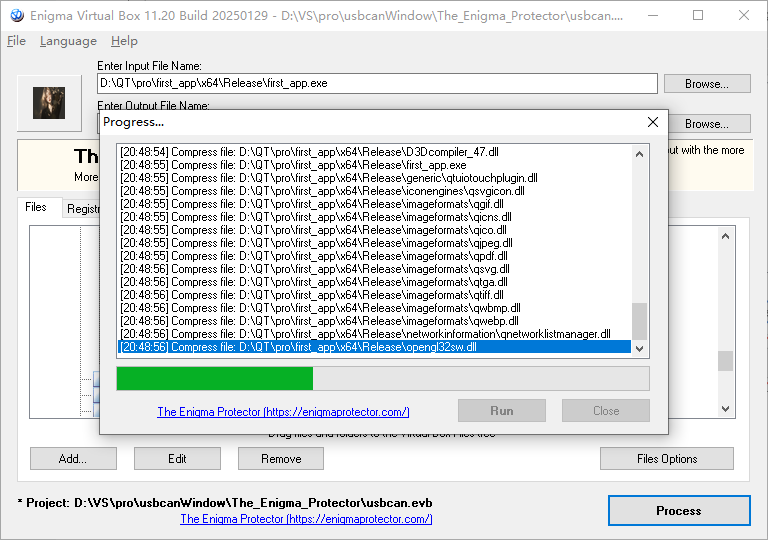This screenshot has width=768, height=540.
Task: Close the Progress dialog with X
Action: pyautogui.click(x=653, y=122)
